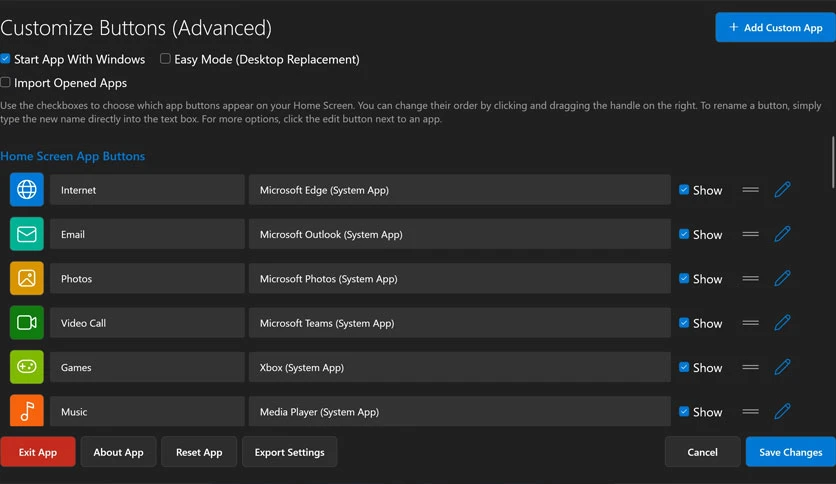Click Customize Buttons (Advanced) title
The image size is (836, 484).
coord(136,28)
